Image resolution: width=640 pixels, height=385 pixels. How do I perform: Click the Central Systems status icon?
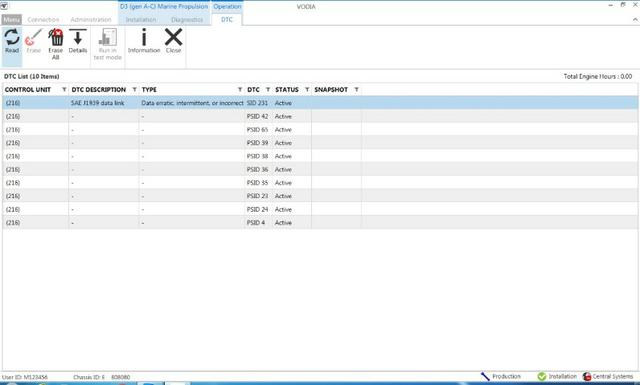[587, 376]
